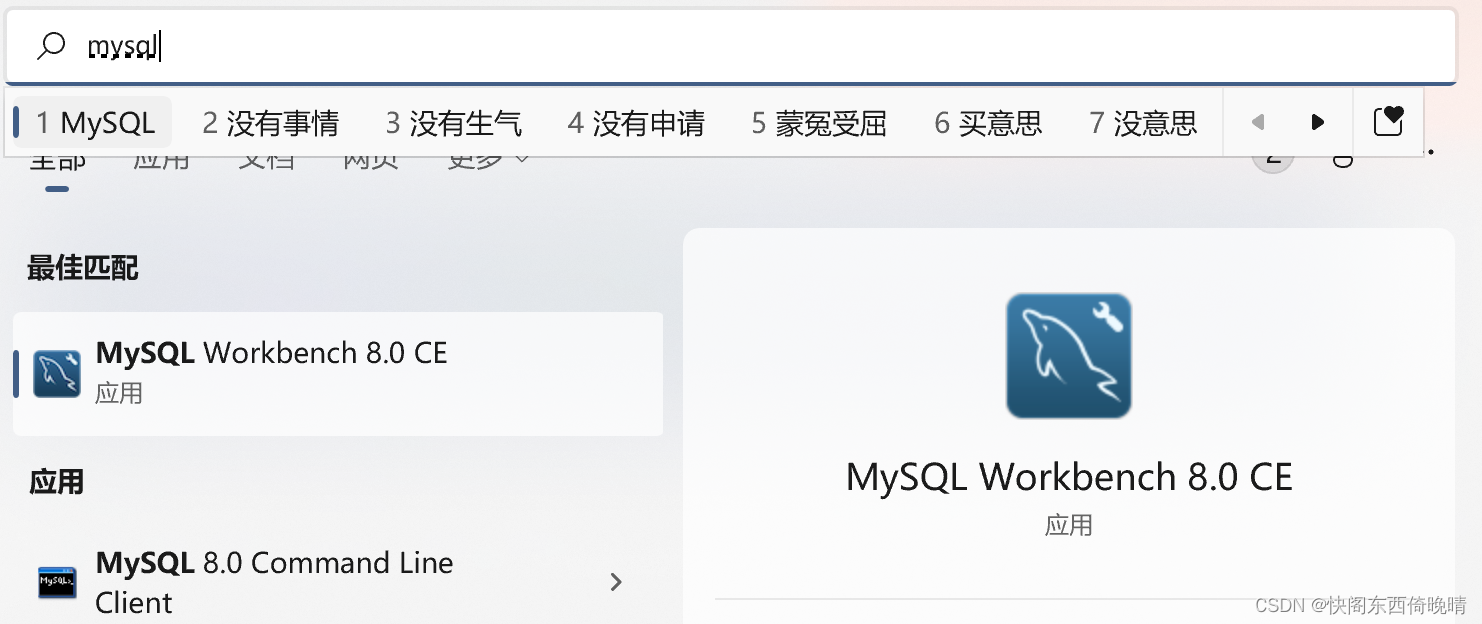Choose IME candidate 2 没有事情
The image size is (1482, 624).
pyautogui.click(x=270, y=123)
